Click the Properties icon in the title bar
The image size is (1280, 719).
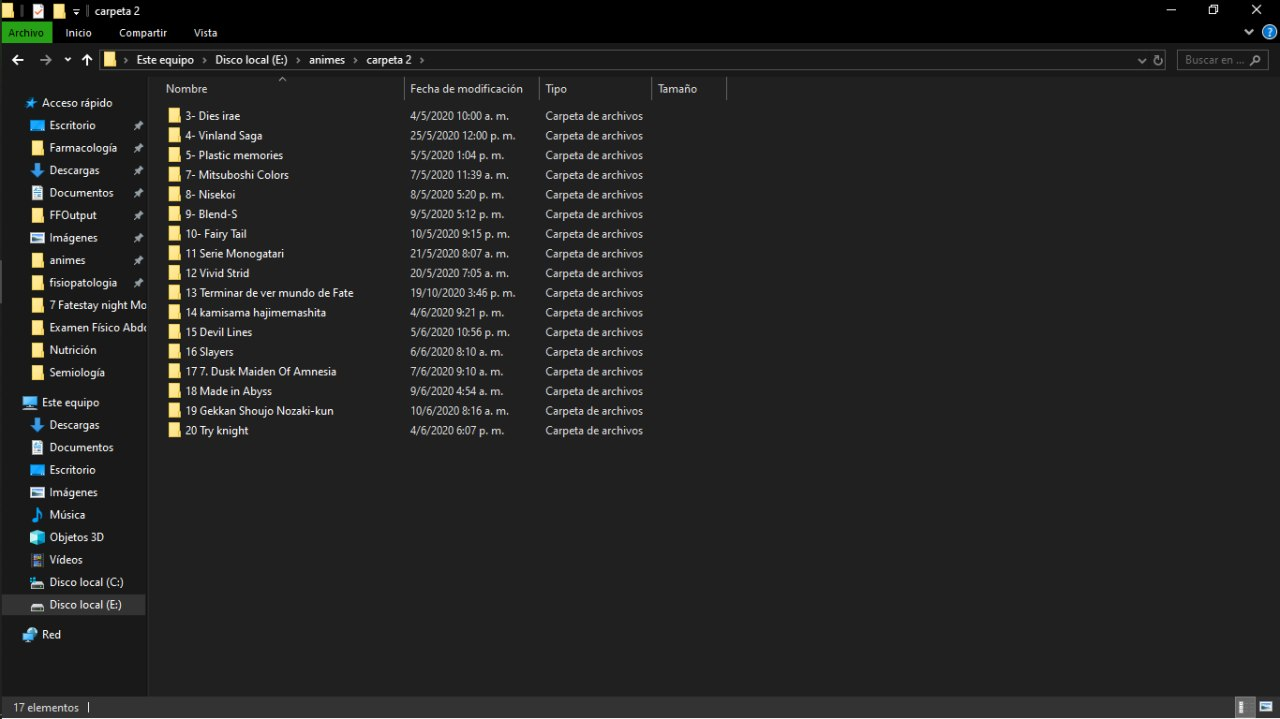point(39,10)
